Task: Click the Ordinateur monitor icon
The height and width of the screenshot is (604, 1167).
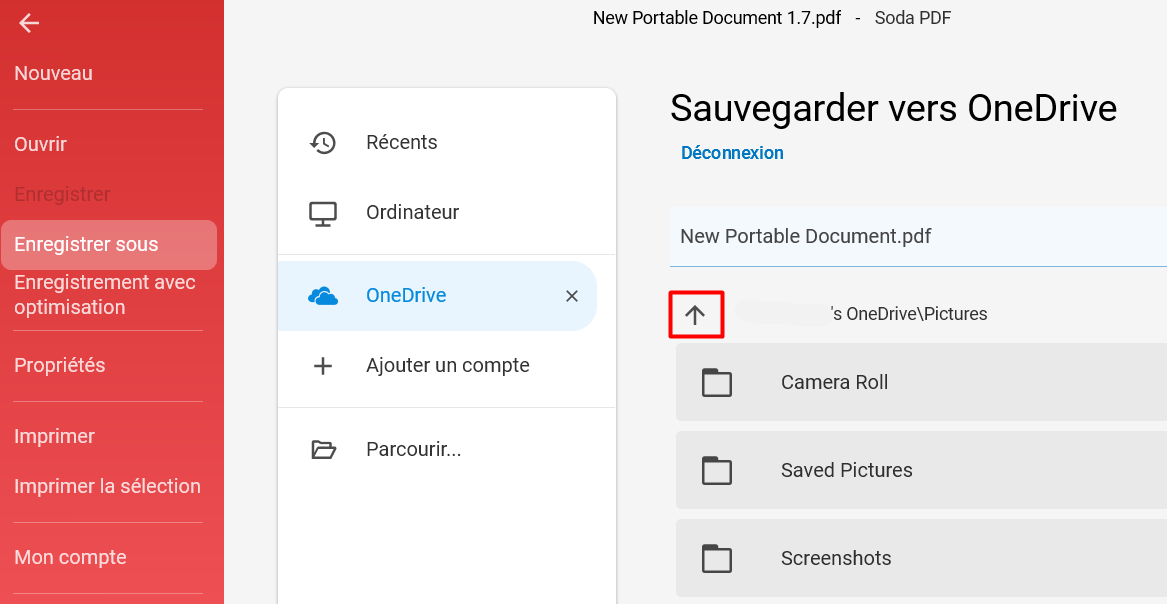Action: [323, 213]
